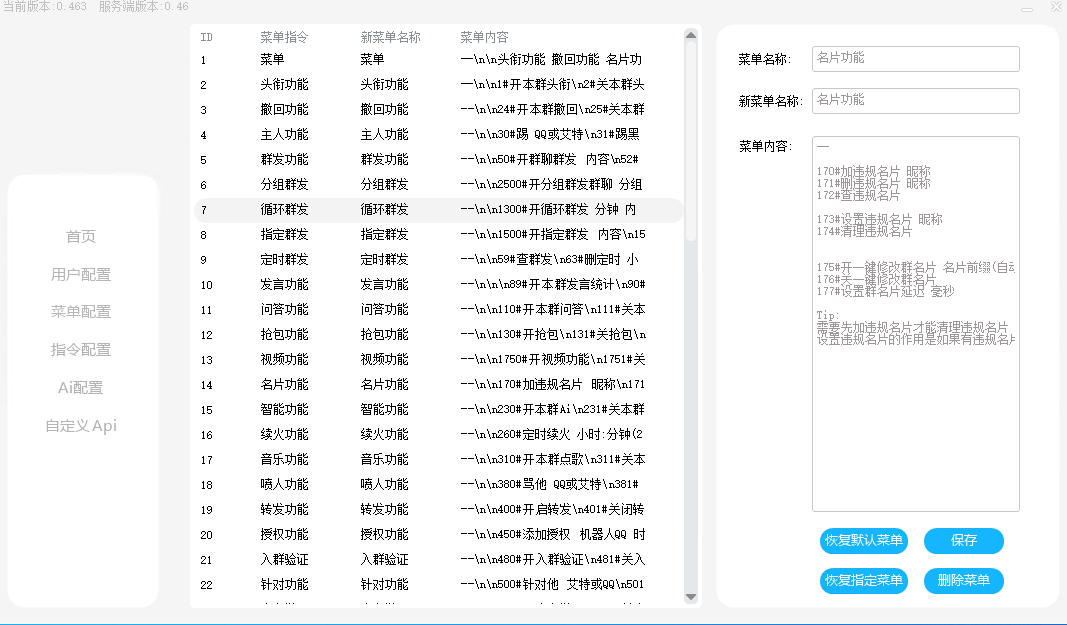Select the 名片功能 row with ID 14
1067x625 pixels.
coord(438,385)
